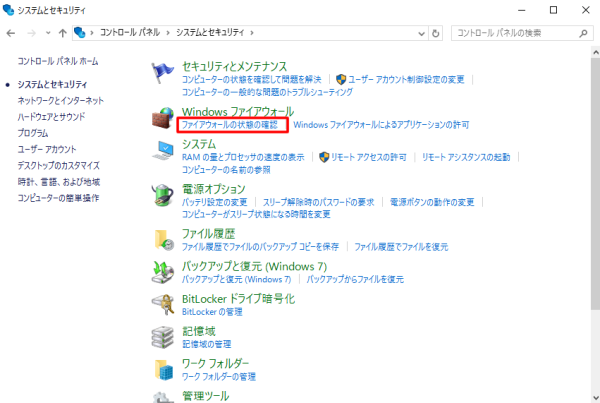Click the Control Panel icon in the address bar
Screen dimensions: 600x403
coord(80,33)
